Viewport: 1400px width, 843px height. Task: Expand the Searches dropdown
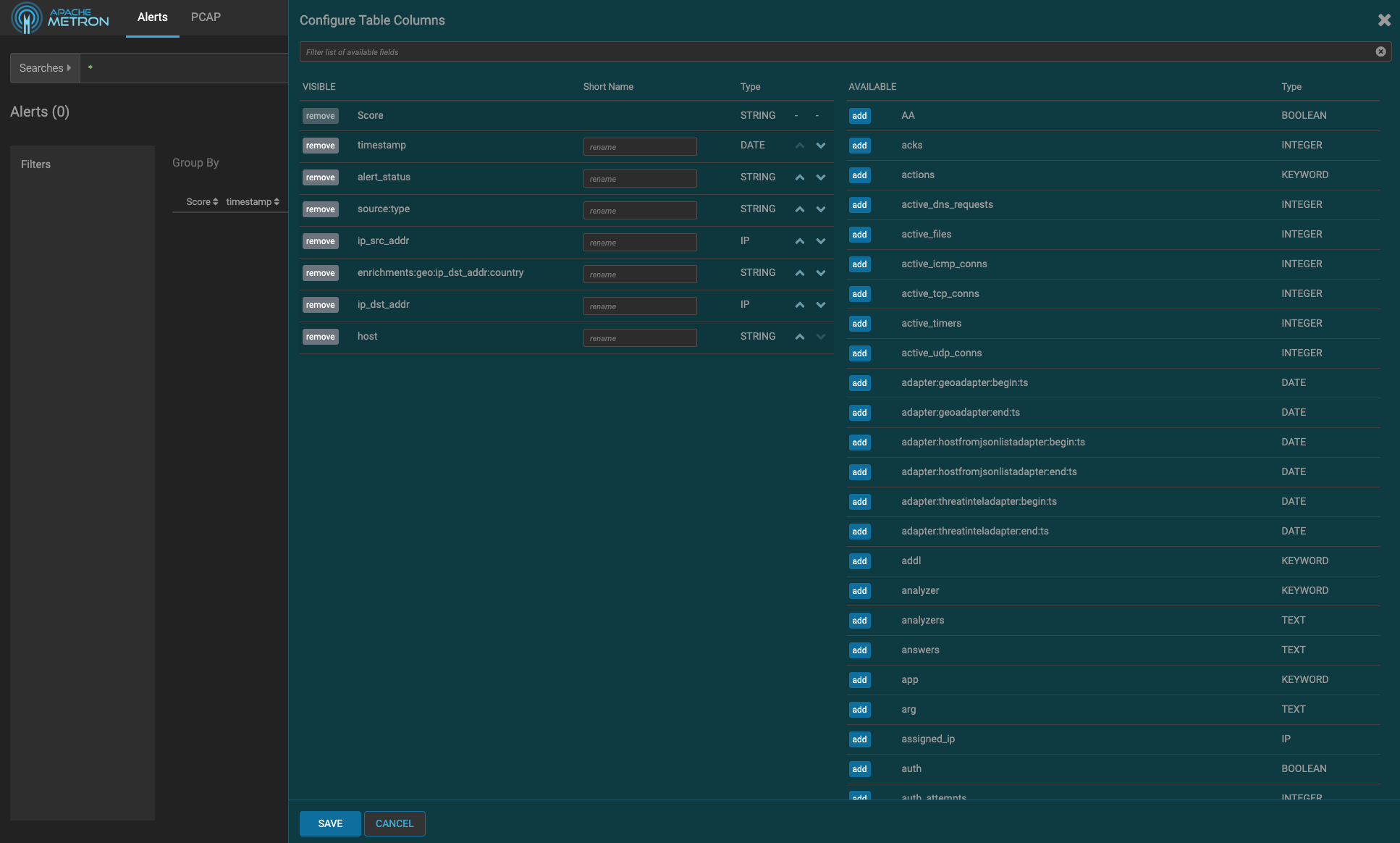coord(45,68)
